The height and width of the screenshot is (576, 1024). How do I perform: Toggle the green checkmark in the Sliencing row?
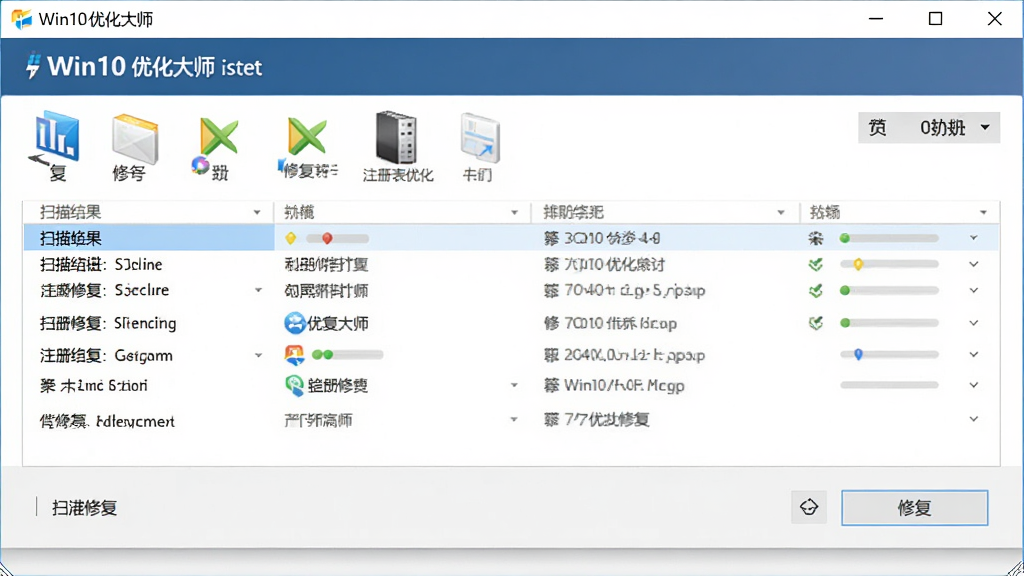(x=816, y=323)
